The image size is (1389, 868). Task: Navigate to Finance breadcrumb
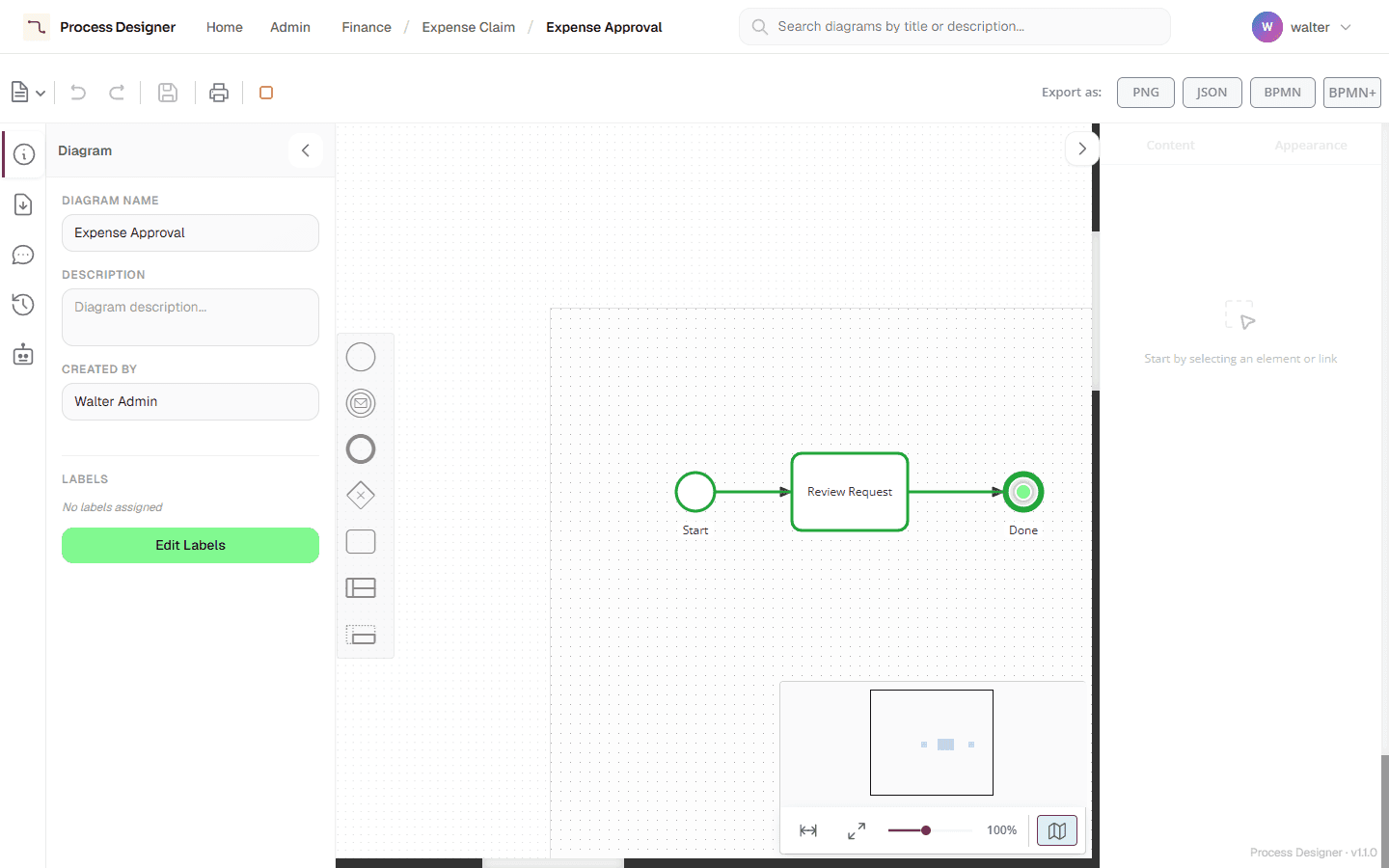click(367, 27)
